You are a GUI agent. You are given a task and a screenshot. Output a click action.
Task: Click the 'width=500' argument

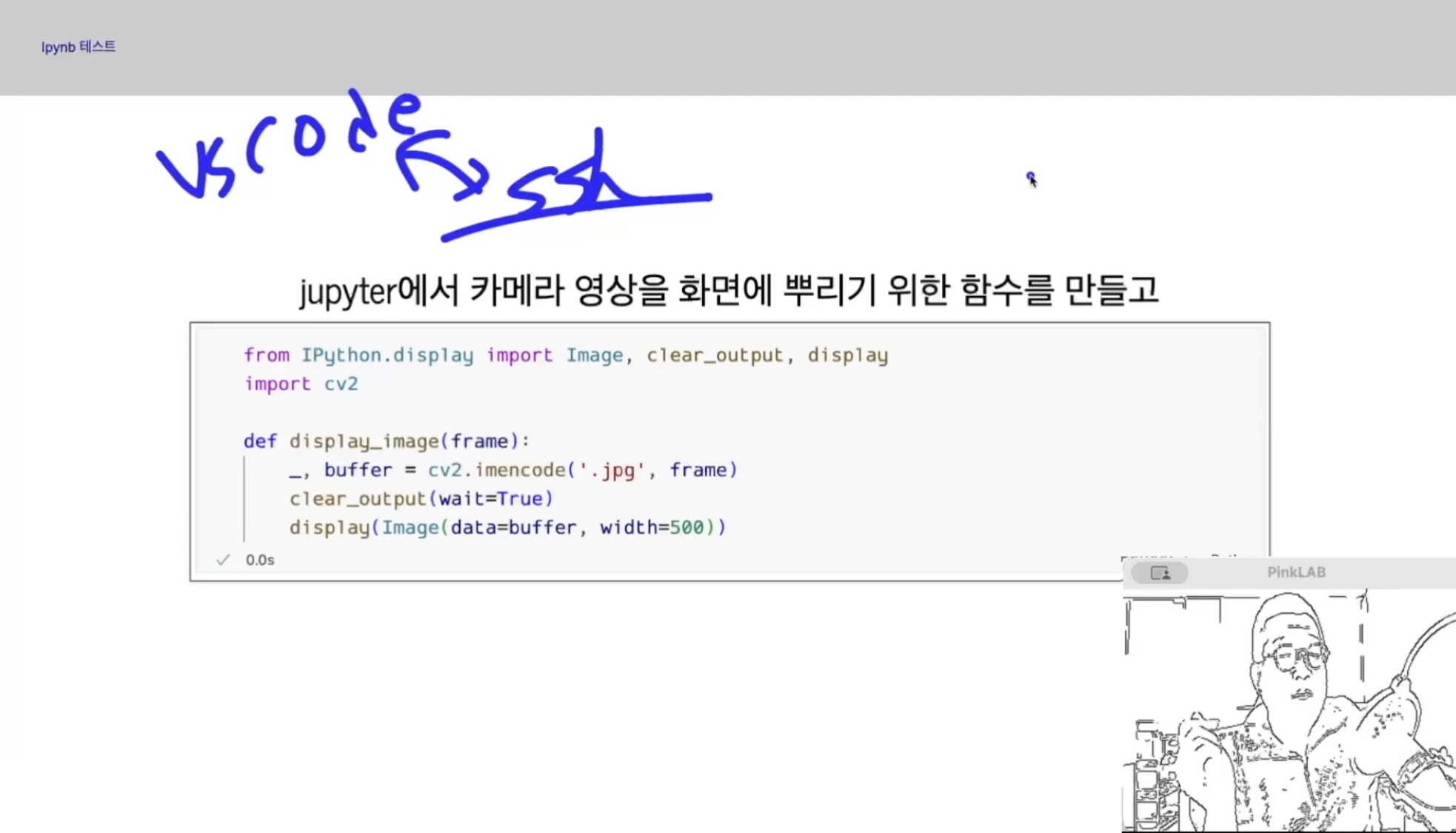(x=652, y=527)
